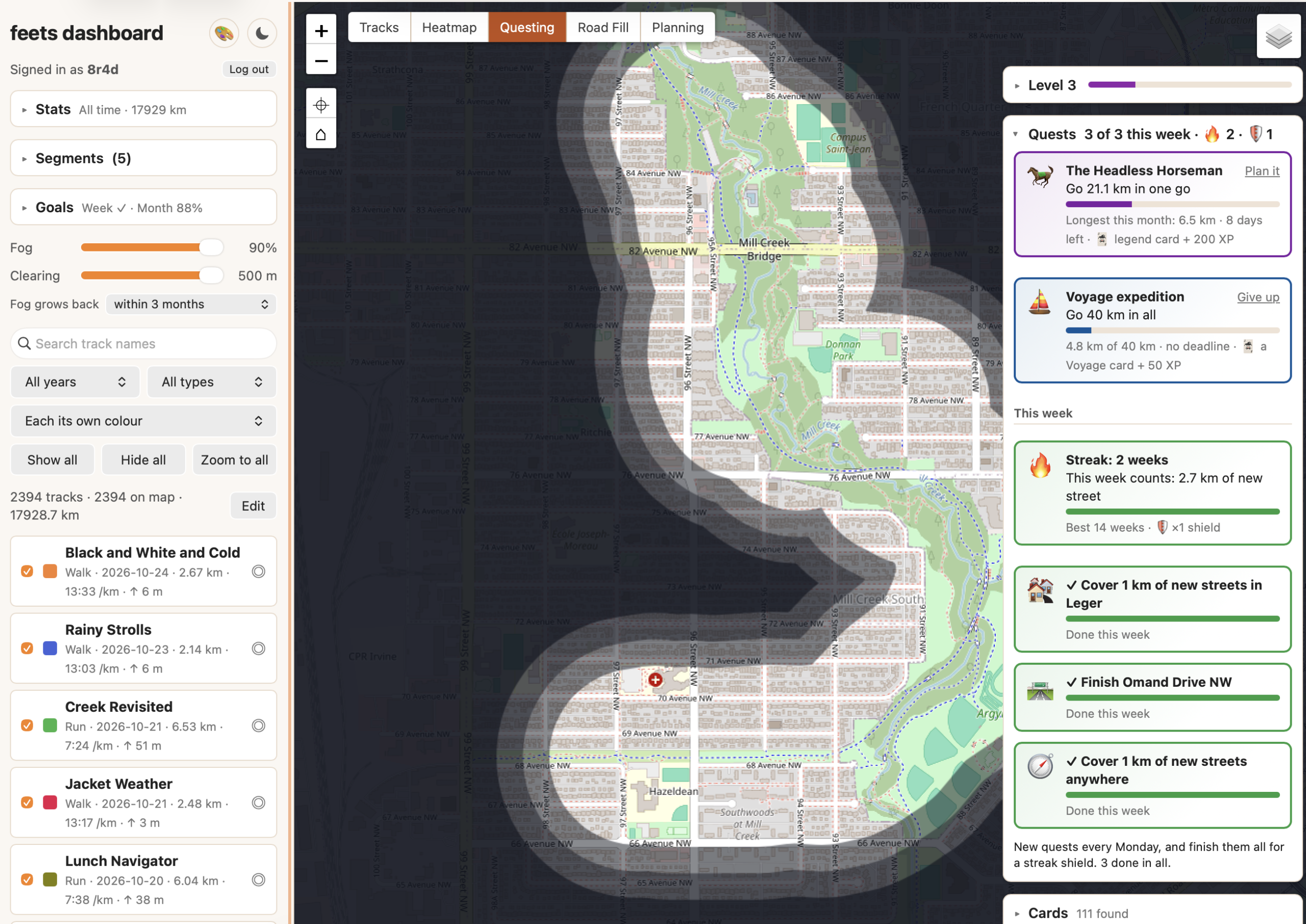Click Plan it for Headless Horseman
This screenshot has height=924, width=1306.
[x=1262, y=171]
